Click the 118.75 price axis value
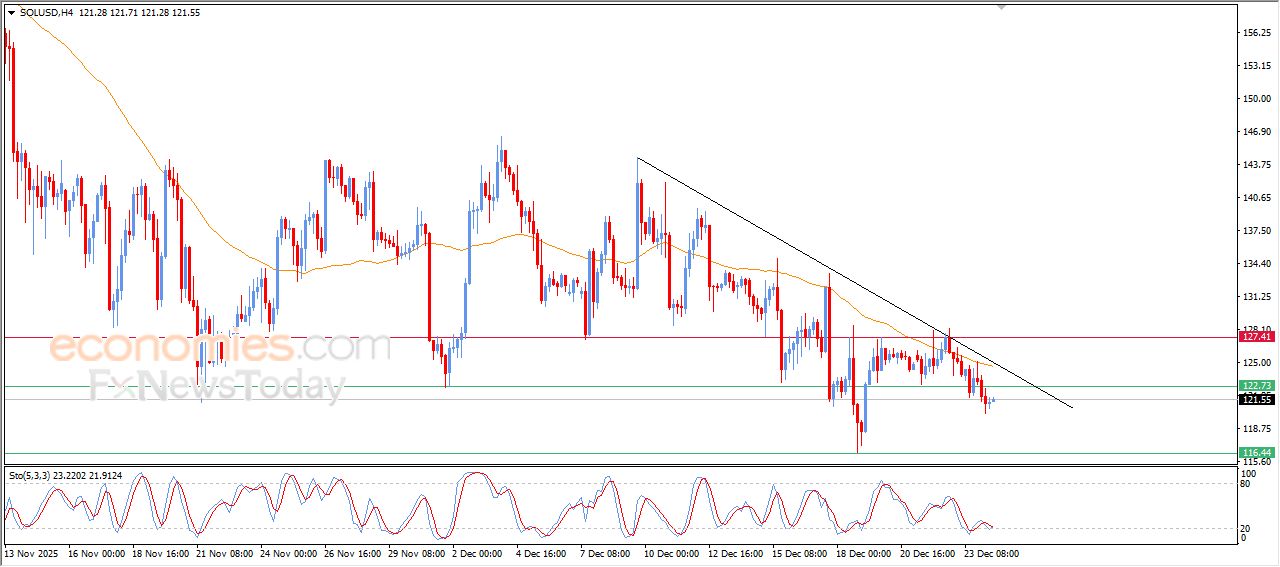The height and width of the screenshot is (567, 1280). pos(1256,429)
